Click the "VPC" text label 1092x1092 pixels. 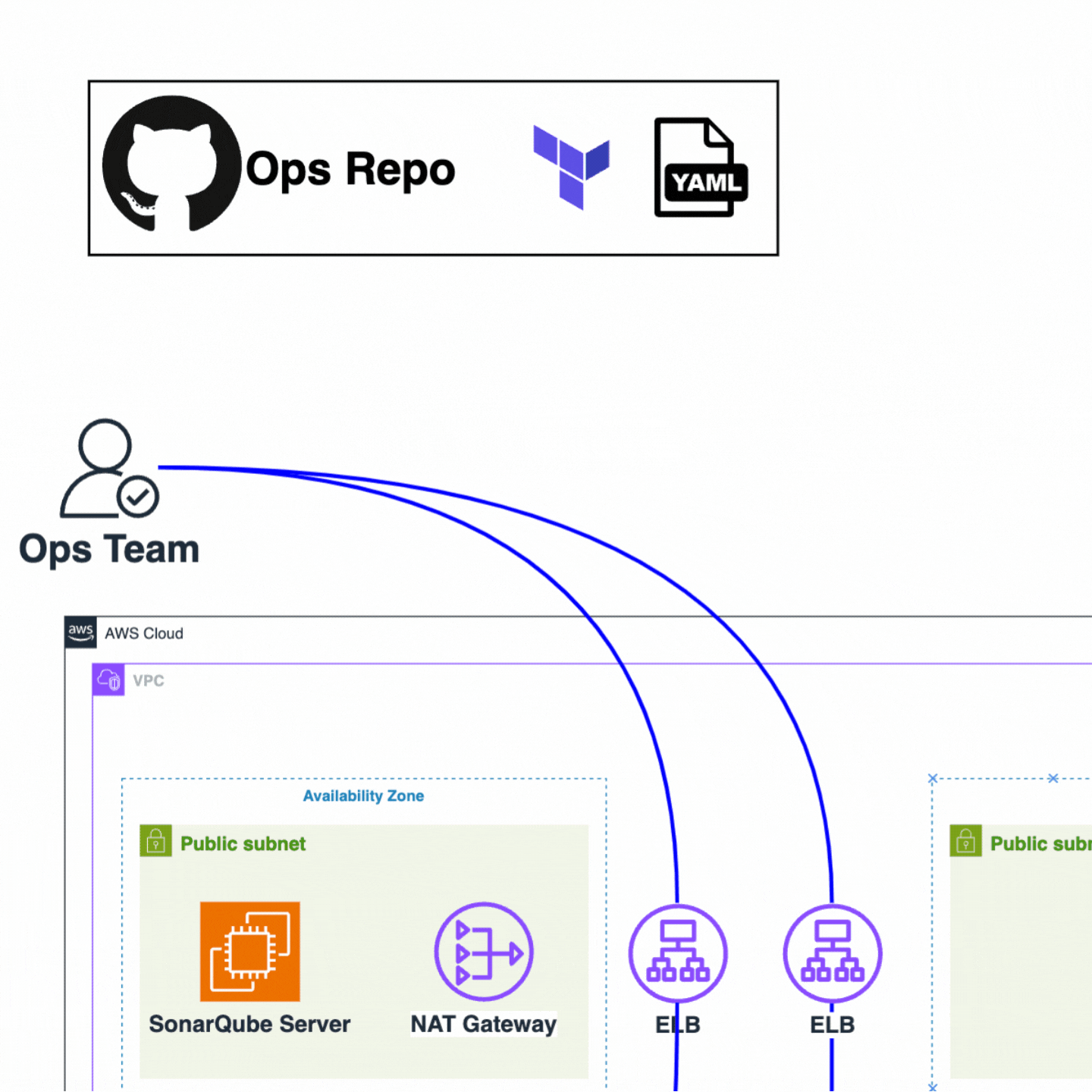coord(149,680)
